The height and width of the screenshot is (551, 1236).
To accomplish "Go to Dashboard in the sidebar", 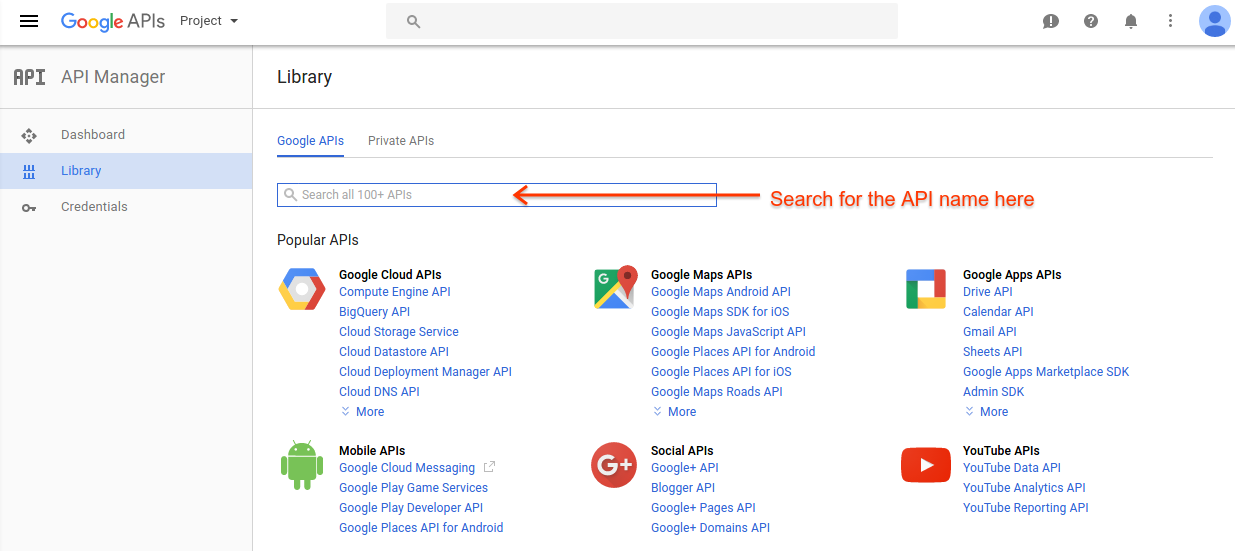I will (93, 135).
